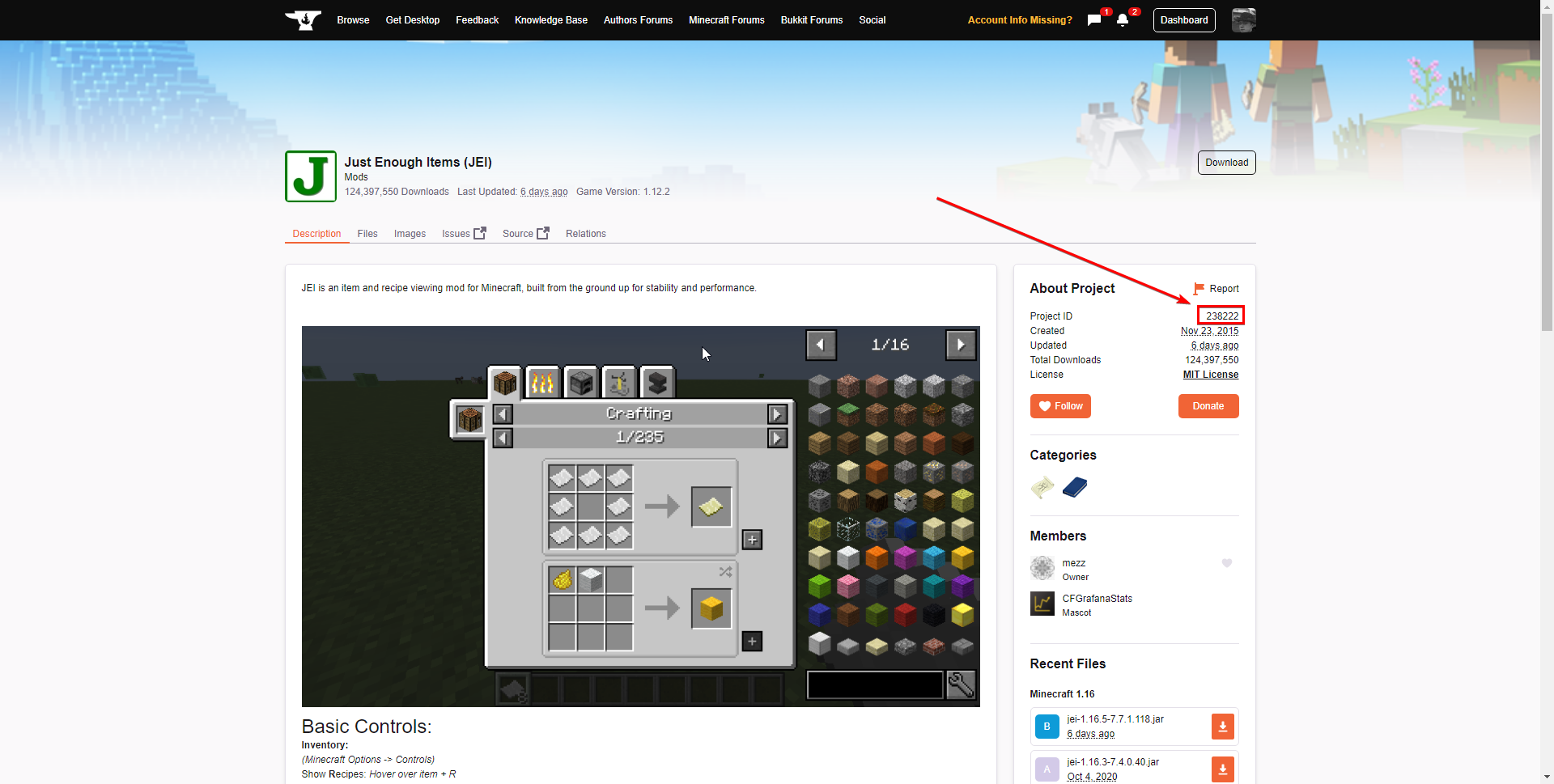This screenshot has height=784, width=1554.
Task: Open the Knowledge Base nav item
Action: coord(551,20)
